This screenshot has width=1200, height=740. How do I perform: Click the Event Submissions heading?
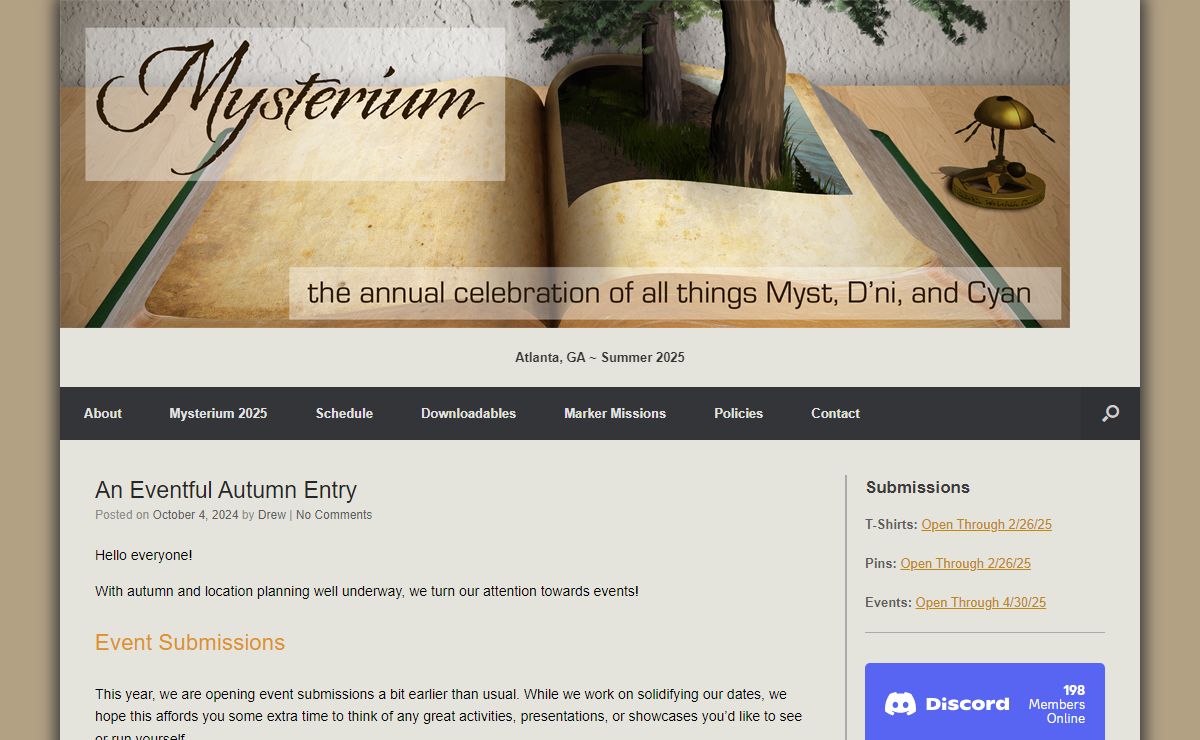190,643
